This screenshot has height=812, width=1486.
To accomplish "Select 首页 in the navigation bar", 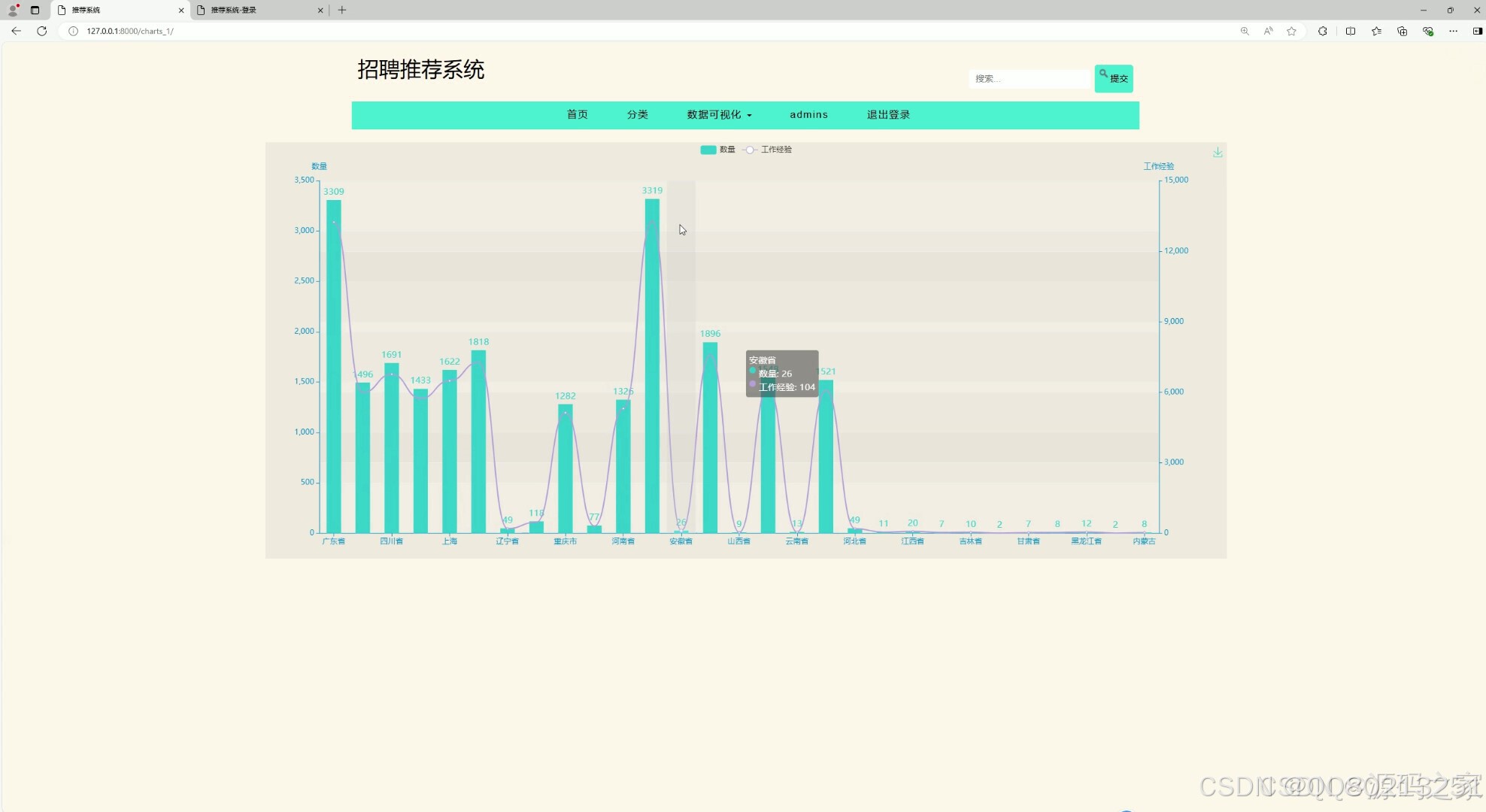I will point(577,114).
